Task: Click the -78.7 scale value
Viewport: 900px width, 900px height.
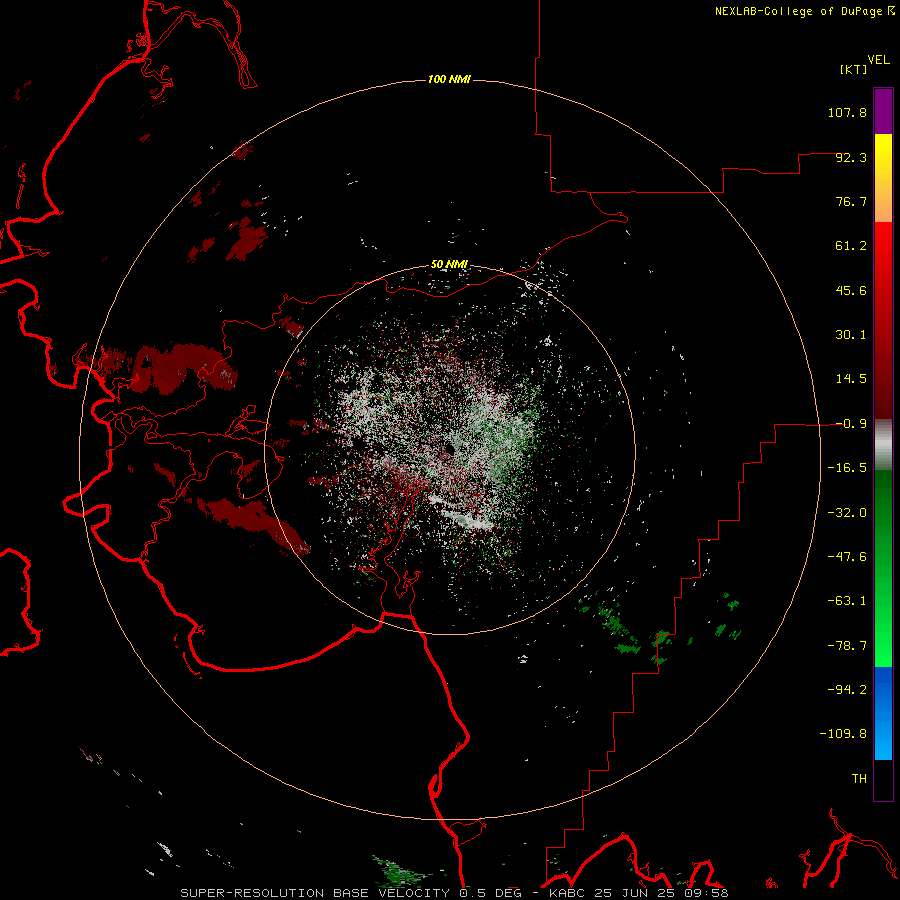Action: coord(847,646)
